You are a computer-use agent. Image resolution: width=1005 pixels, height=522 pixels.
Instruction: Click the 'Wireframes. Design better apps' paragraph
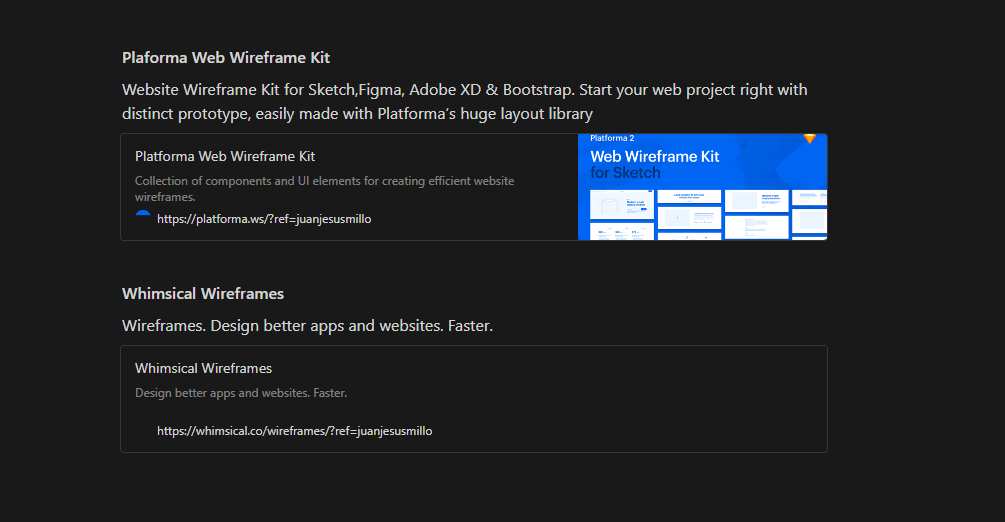tap(307, 326)
